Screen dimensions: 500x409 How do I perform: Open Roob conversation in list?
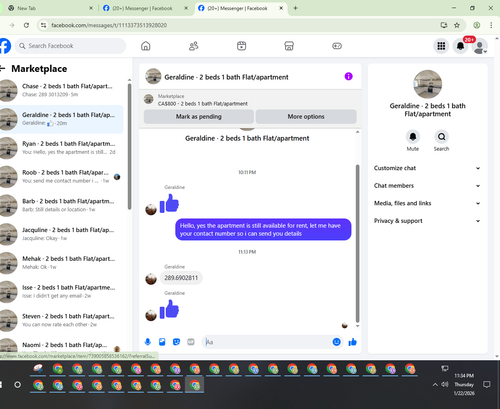coord(62,177)
